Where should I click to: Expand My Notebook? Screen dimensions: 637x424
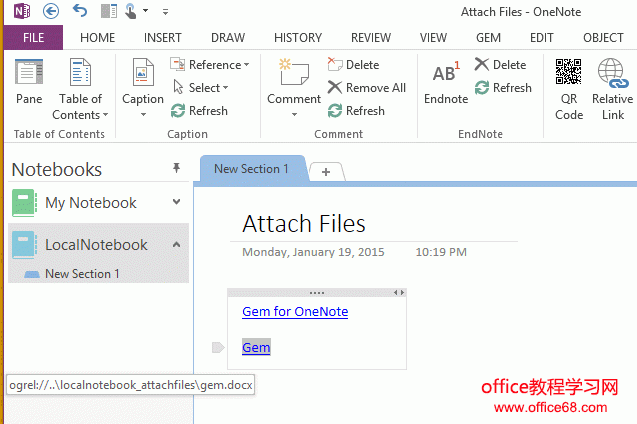coord(177,202)
